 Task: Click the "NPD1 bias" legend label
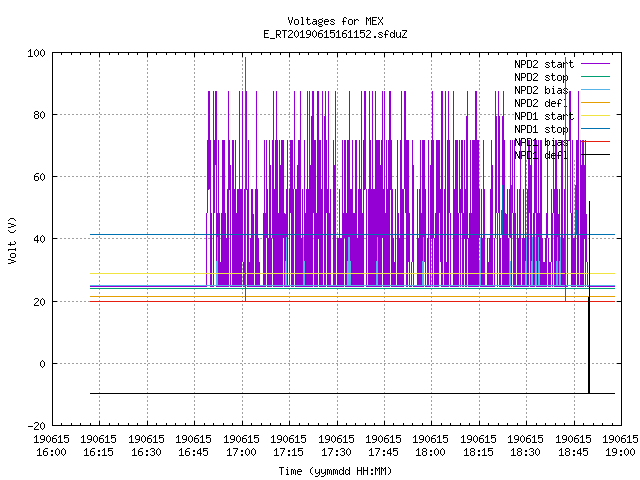541,142
